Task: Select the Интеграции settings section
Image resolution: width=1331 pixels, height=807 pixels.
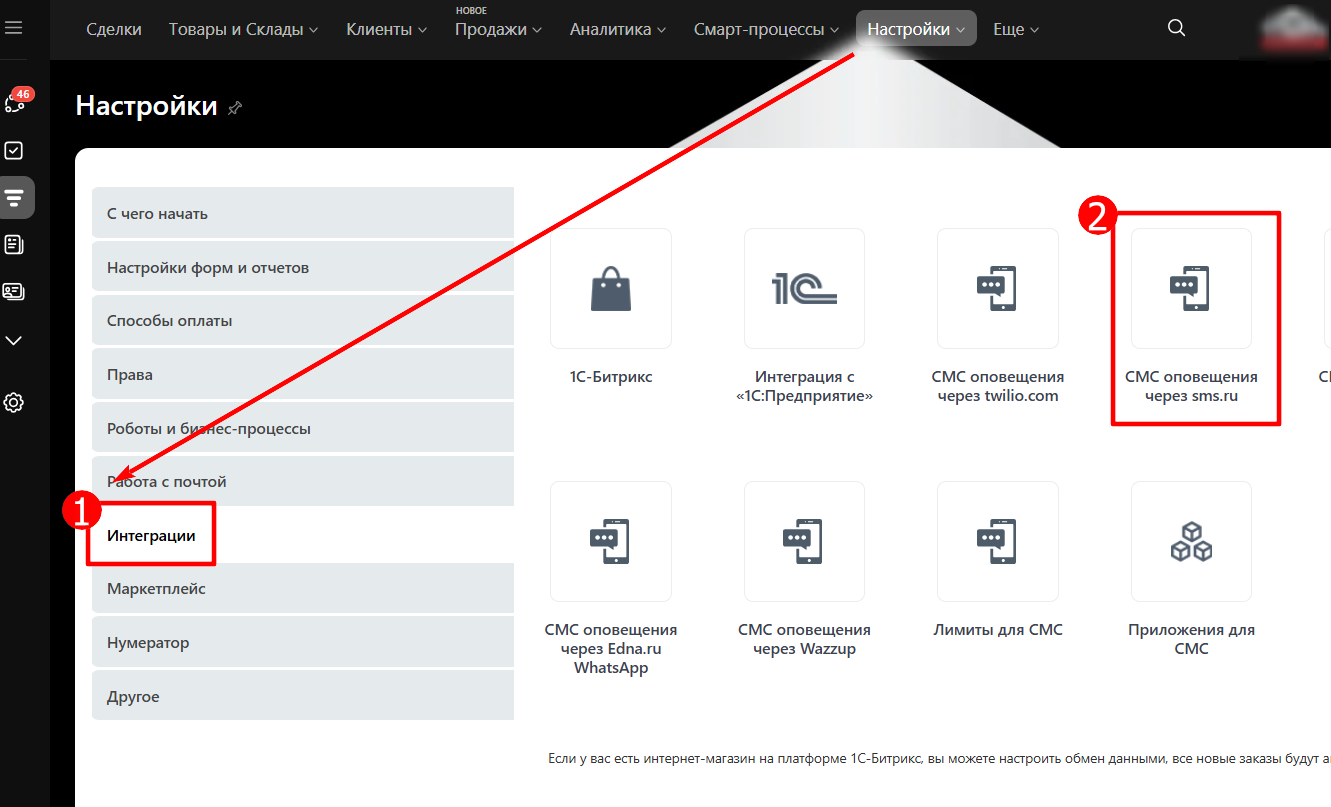Action: (x=152, y=536)
